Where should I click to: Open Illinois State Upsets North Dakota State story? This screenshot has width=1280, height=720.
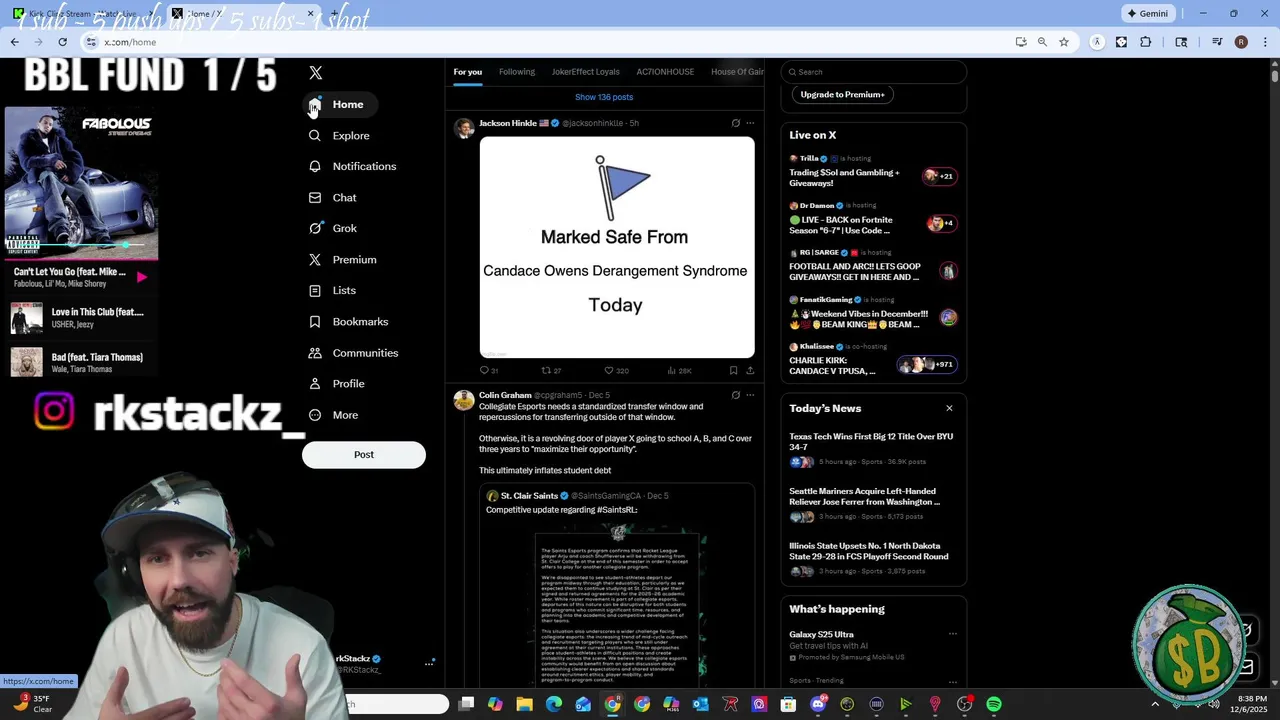(873, 558)
